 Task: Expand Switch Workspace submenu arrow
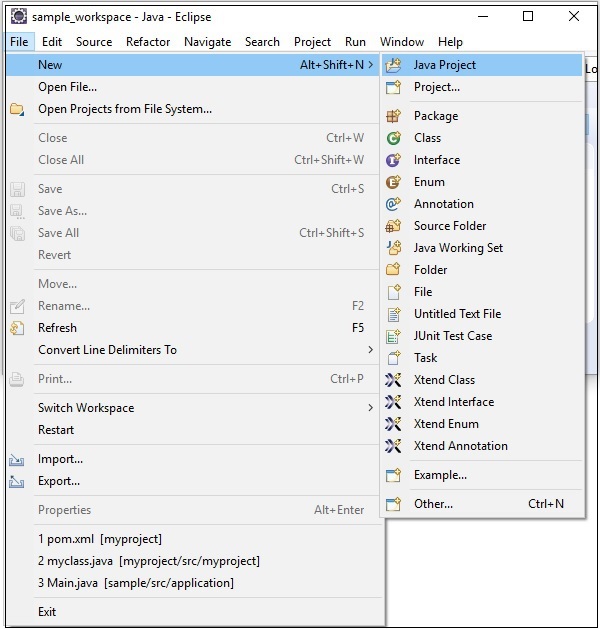(371, 408)
